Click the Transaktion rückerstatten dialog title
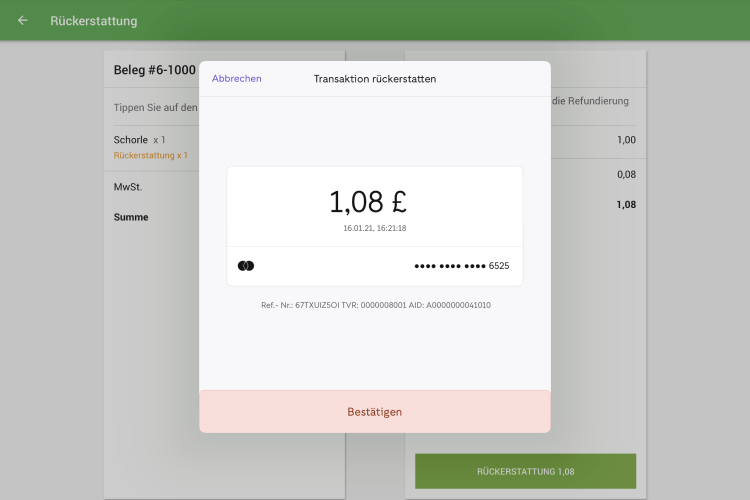The image size is (750, 500). [375, 79]
